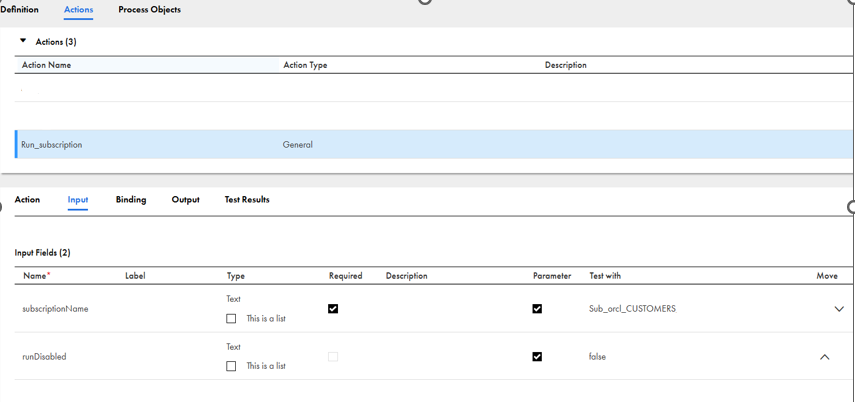Uncheck Parameter for runDisabled
Viewport: 855px width, 402px height.
click(537, 357)
